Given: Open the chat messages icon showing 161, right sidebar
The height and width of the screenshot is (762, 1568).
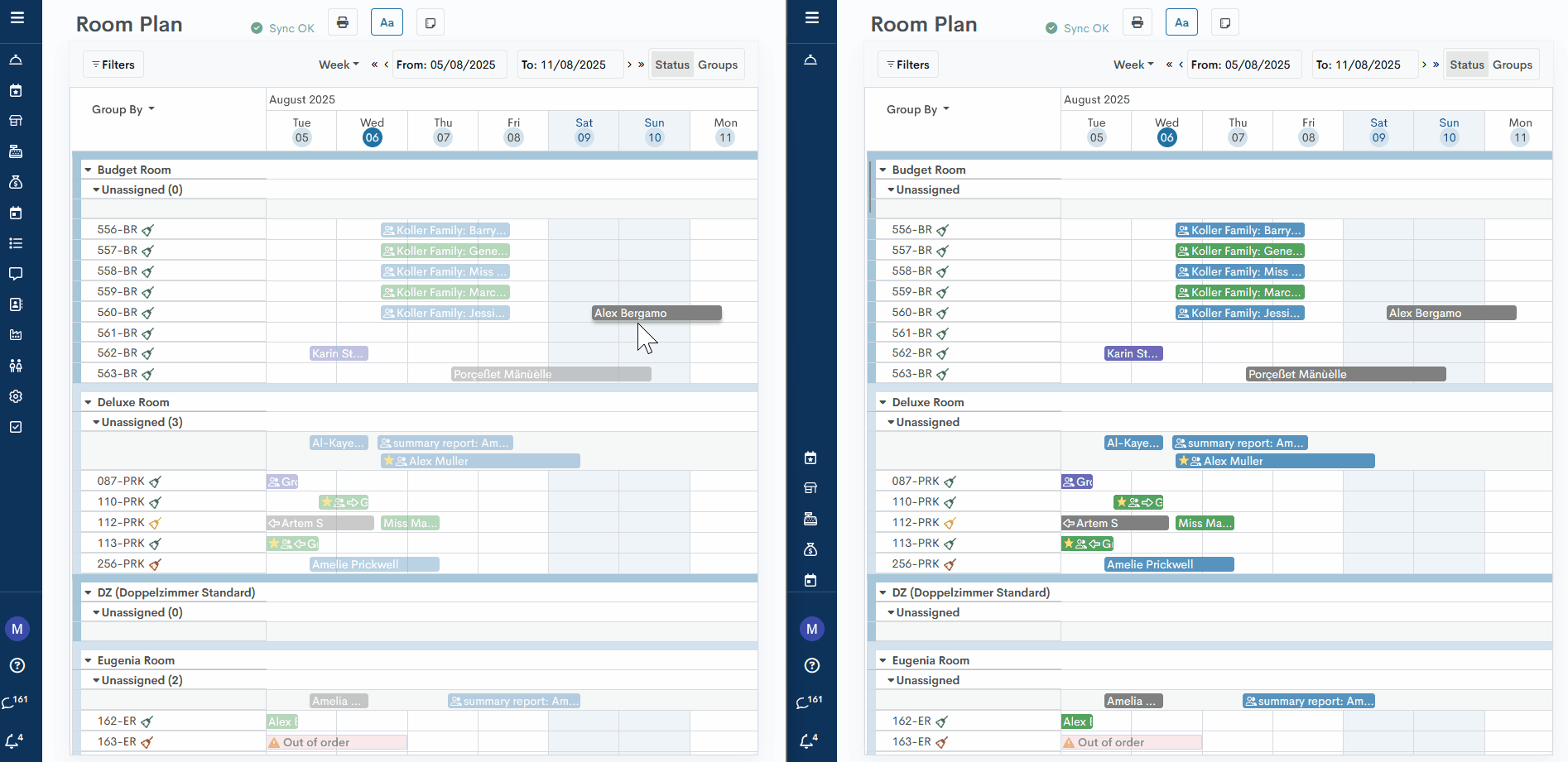Looking at the screenshot, I should [808, 702].
